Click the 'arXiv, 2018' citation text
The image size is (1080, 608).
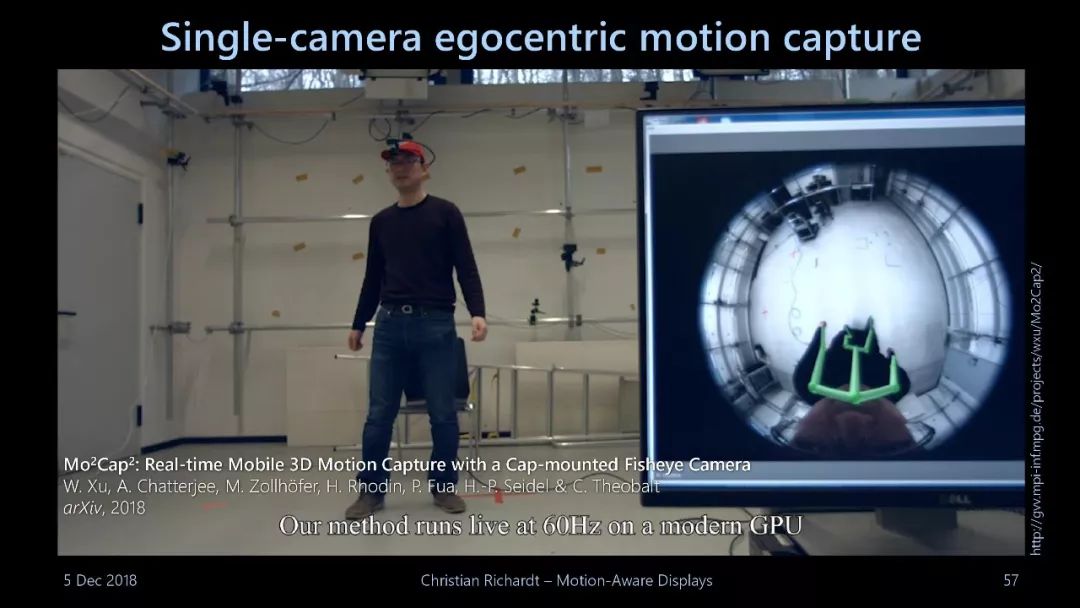pyautogui.click(x=104, y=507)
